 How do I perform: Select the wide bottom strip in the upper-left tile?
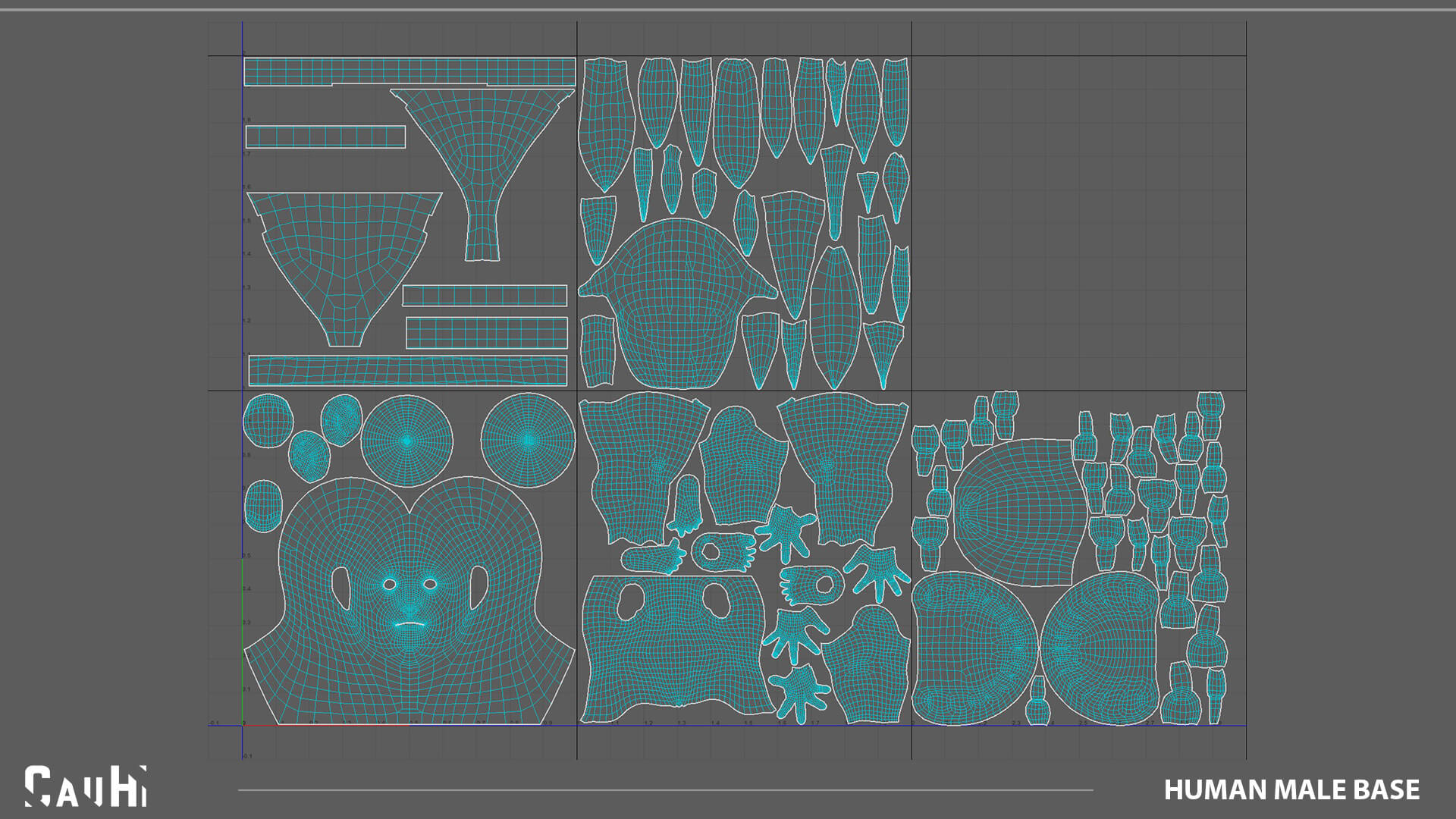point(408,371)
